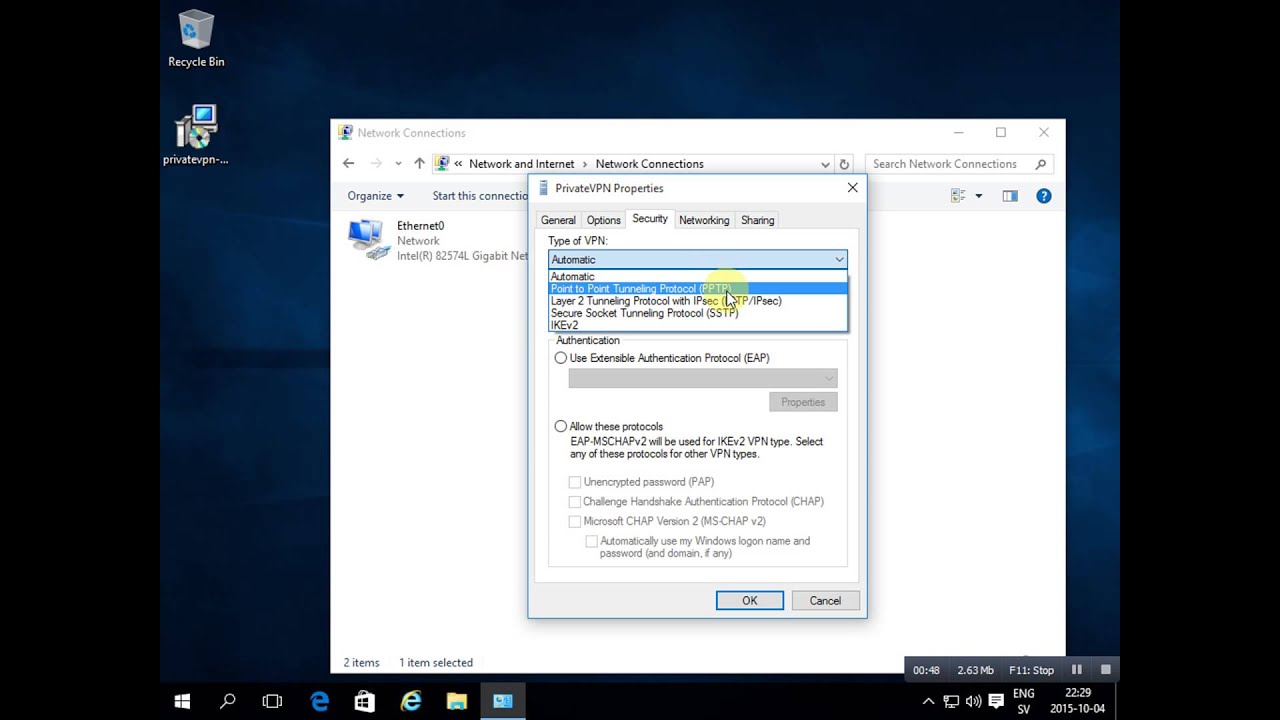The image size is (1280, 720).
Task: Switch to the Security tab
Action: [x=650, y=219]
